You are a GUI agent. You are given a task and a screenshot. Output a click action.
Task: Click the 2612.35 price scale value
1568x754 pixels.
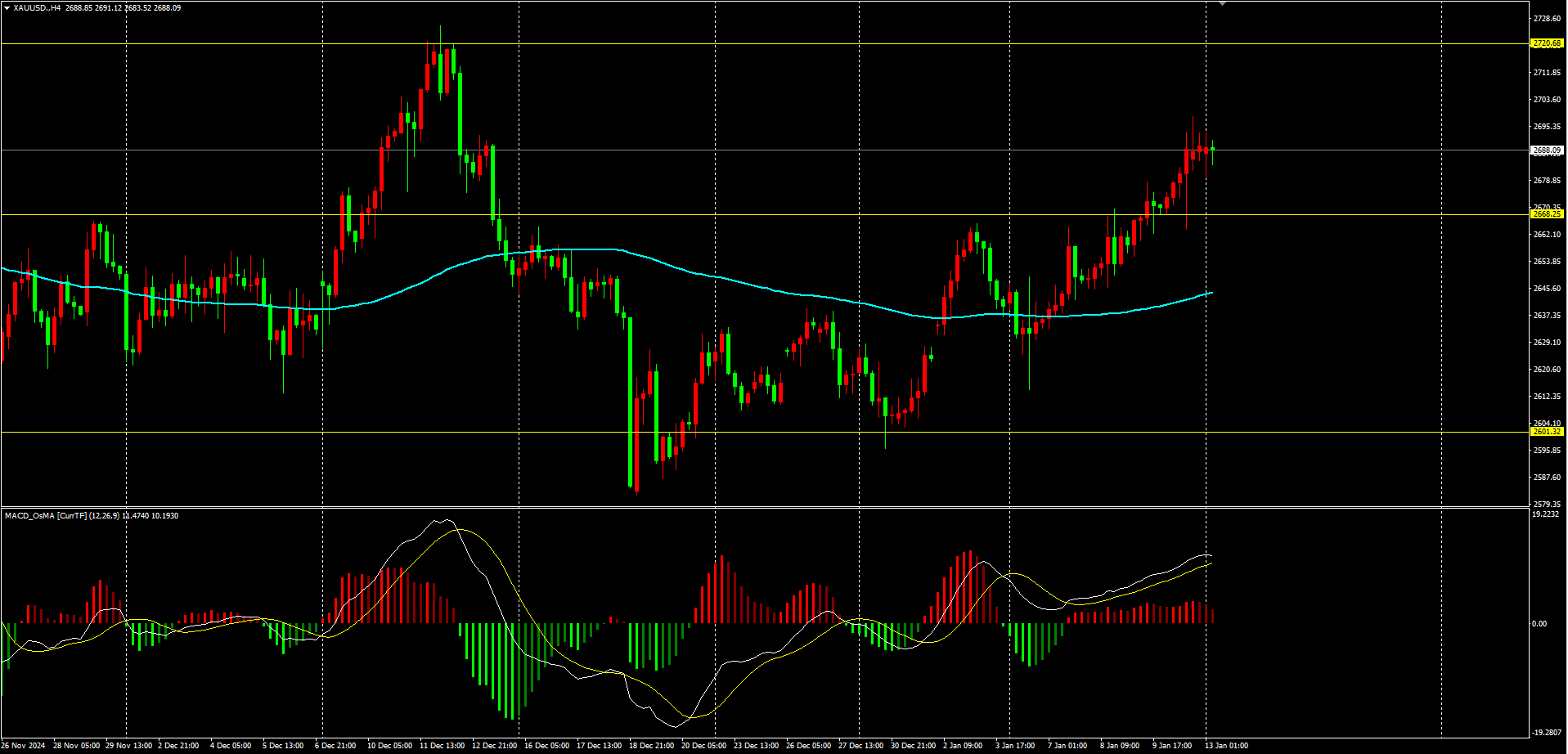click(x=1547, y=397)
